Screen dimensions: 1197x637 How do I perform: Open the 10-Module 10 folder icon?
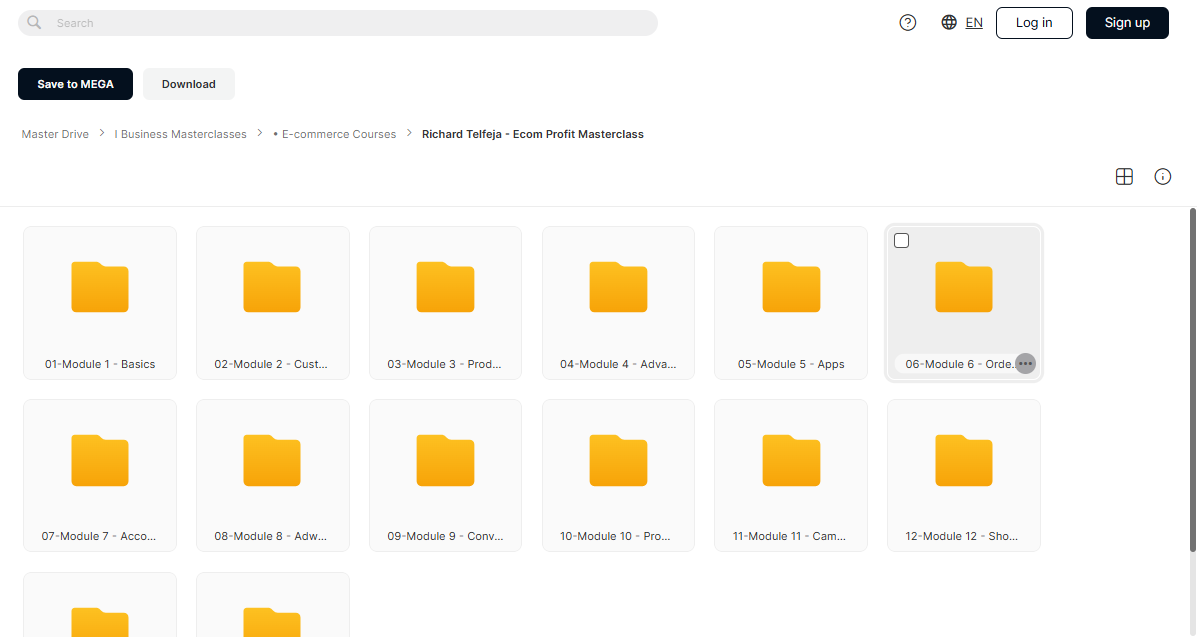(x=618, y=461)
